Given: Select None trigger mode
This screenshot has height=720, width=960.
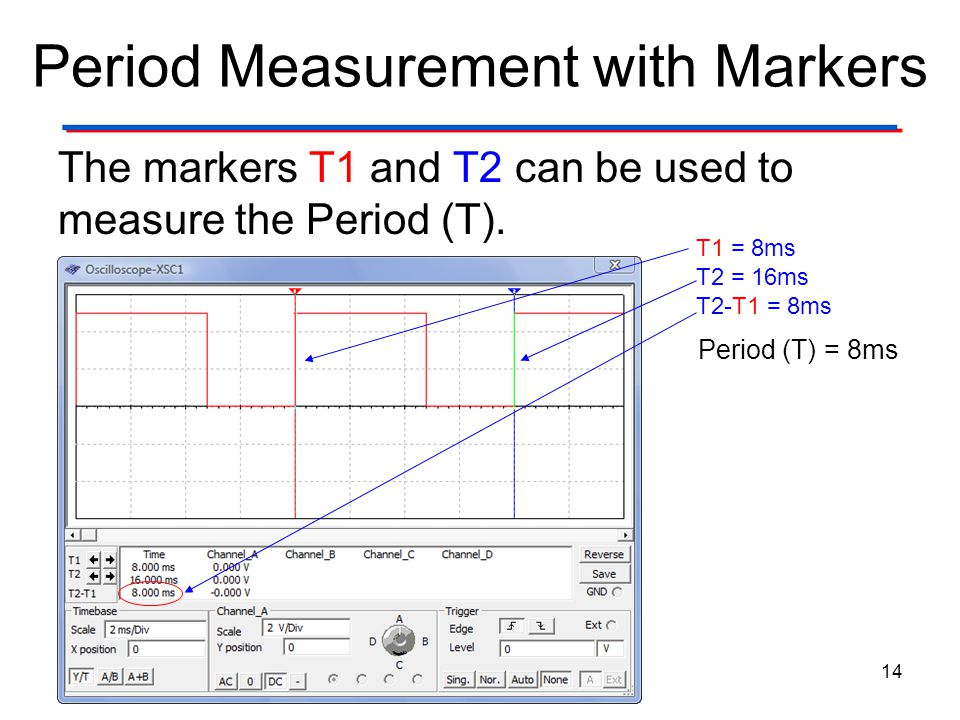Looking at the screenshot, I should click(555, 680).
